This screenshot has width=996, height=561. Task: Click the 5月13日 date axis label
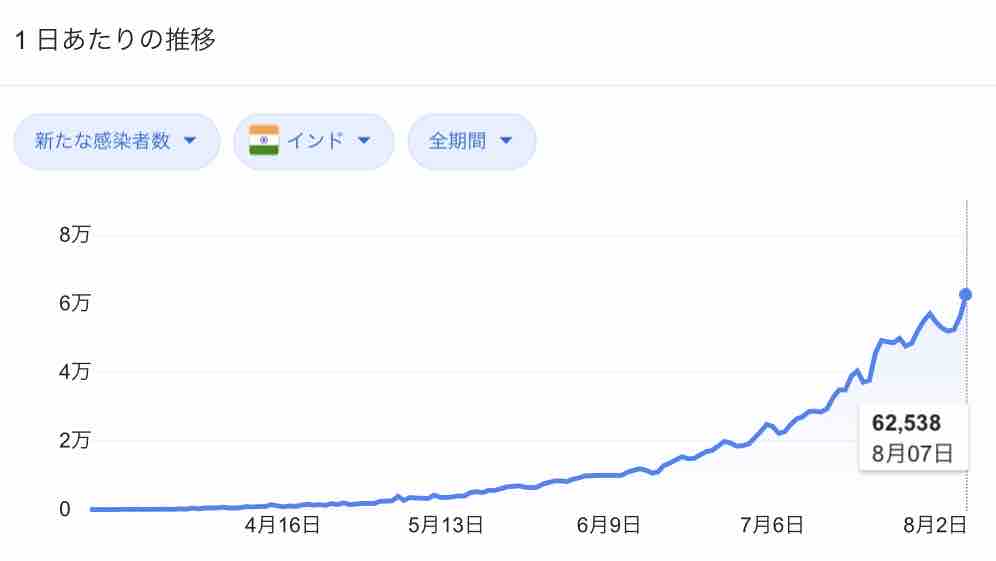[445, 525]
